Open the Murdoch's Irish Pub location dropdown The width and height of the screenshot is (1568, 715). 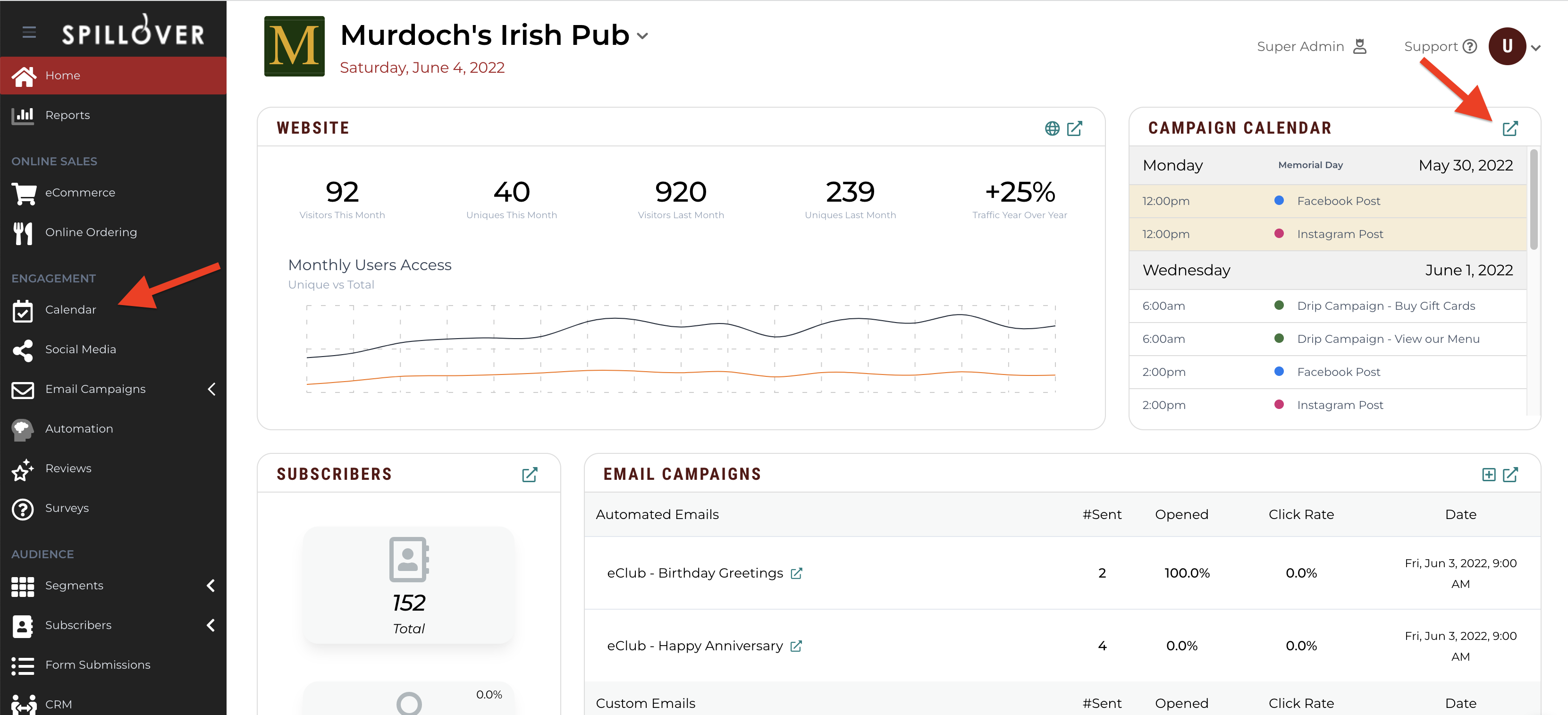642,36
